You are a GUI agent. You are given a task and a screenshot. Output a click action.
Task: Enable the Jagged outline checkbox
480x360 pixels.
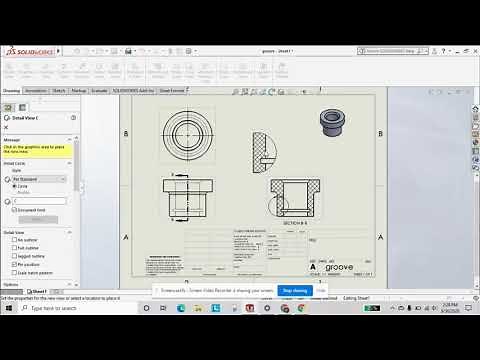(14, 256)
